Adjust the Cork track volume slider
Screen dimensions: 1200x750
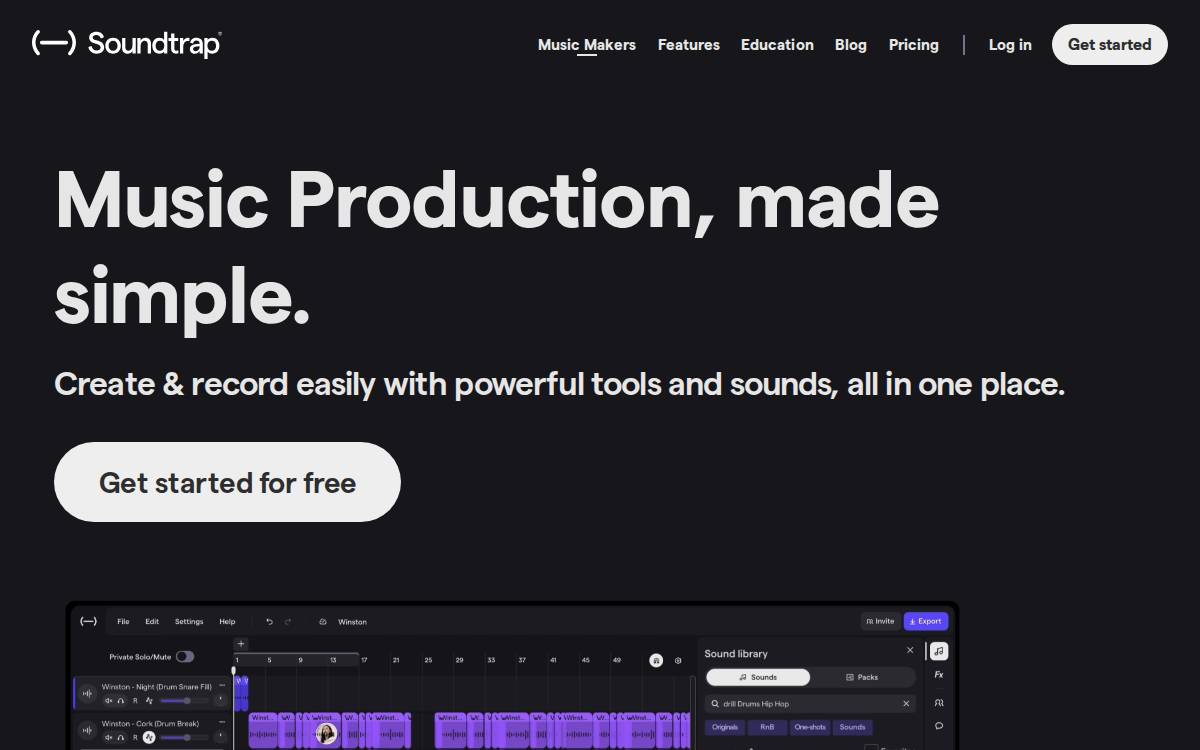coord(184,737)
